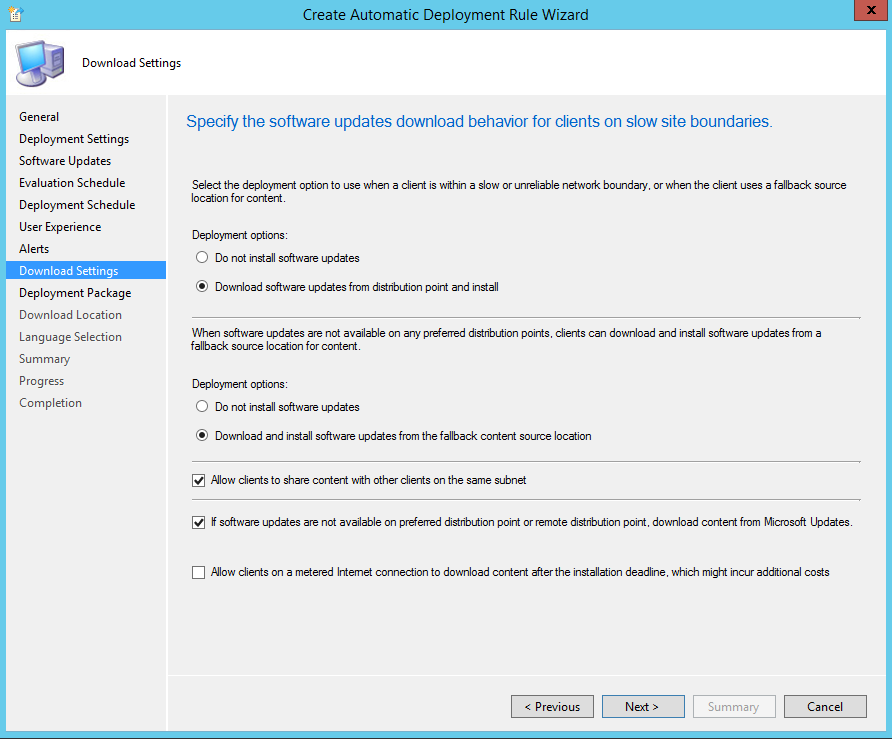Open Software Updates step in sidebar

click(x=65, y=161)
